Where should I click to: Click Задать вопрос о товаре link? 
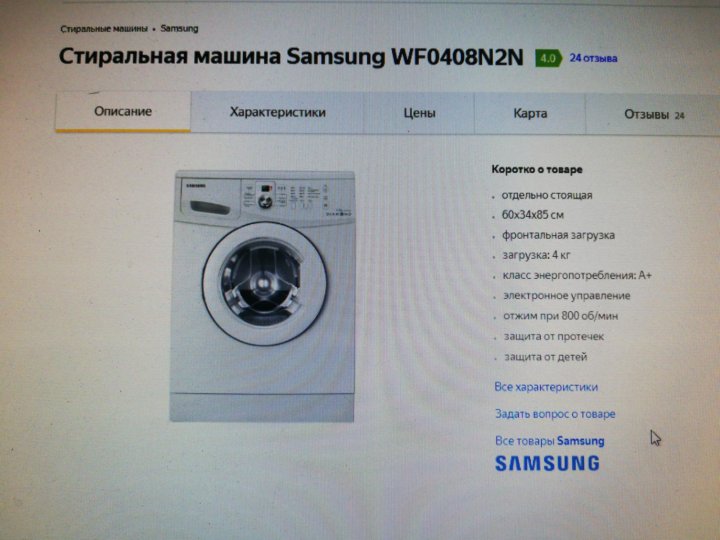(555, 414)
